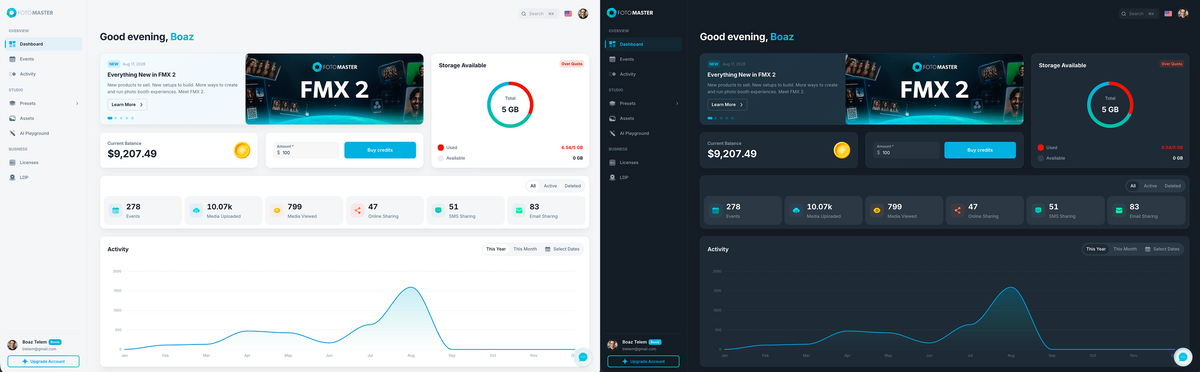Click storage donut chart in light theme
The height and width of the screenshot is (372, 1200).
click(510, 104)
